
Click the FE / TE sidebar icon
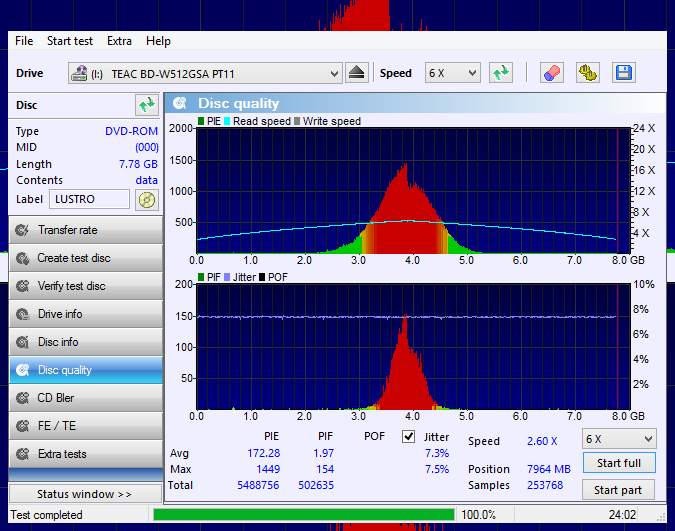coord(22,426)
